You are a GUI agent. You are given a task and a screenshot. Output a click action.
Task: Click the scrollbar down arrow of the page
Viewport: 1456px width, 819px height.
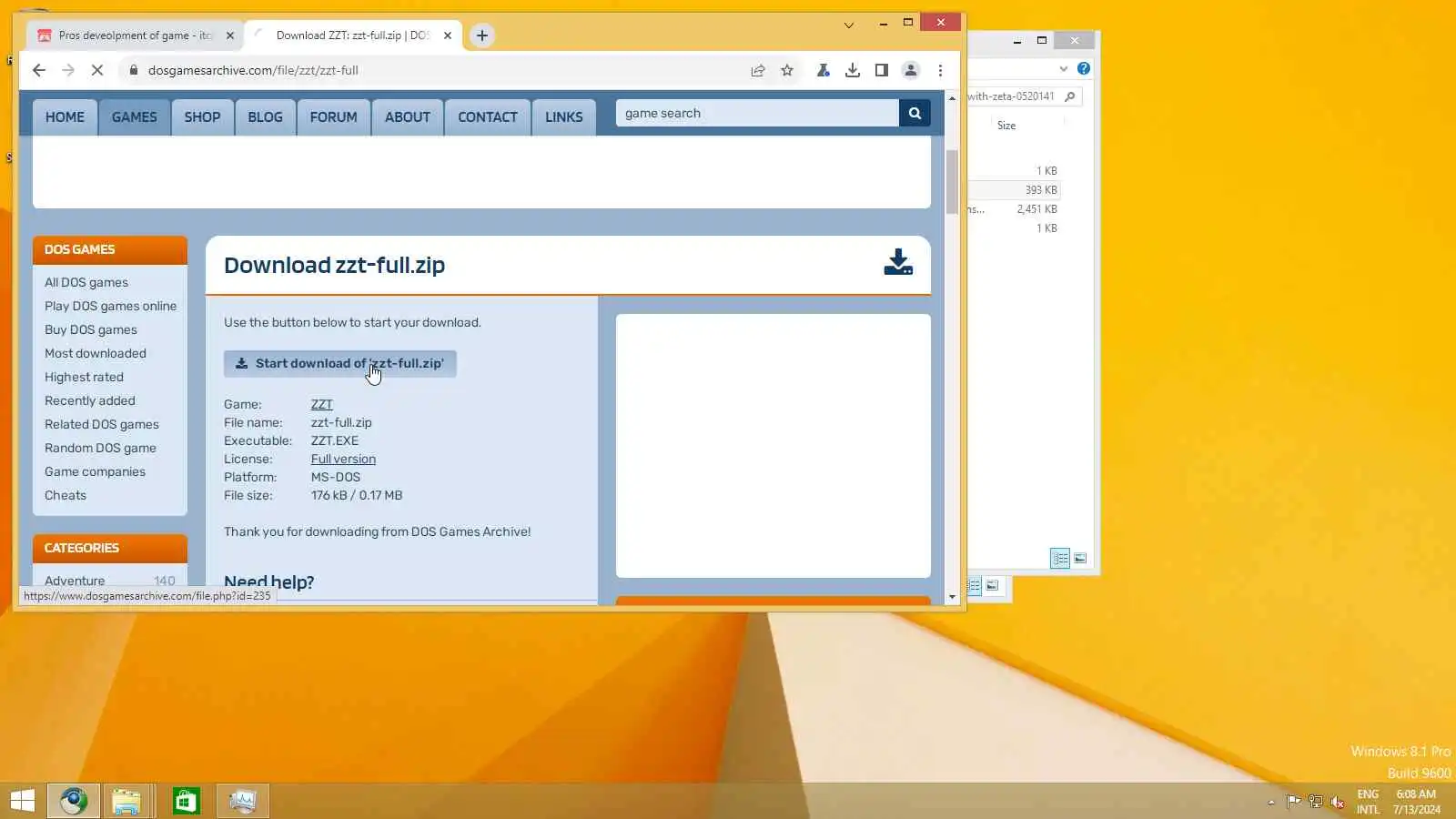click(x=952, y=597)
